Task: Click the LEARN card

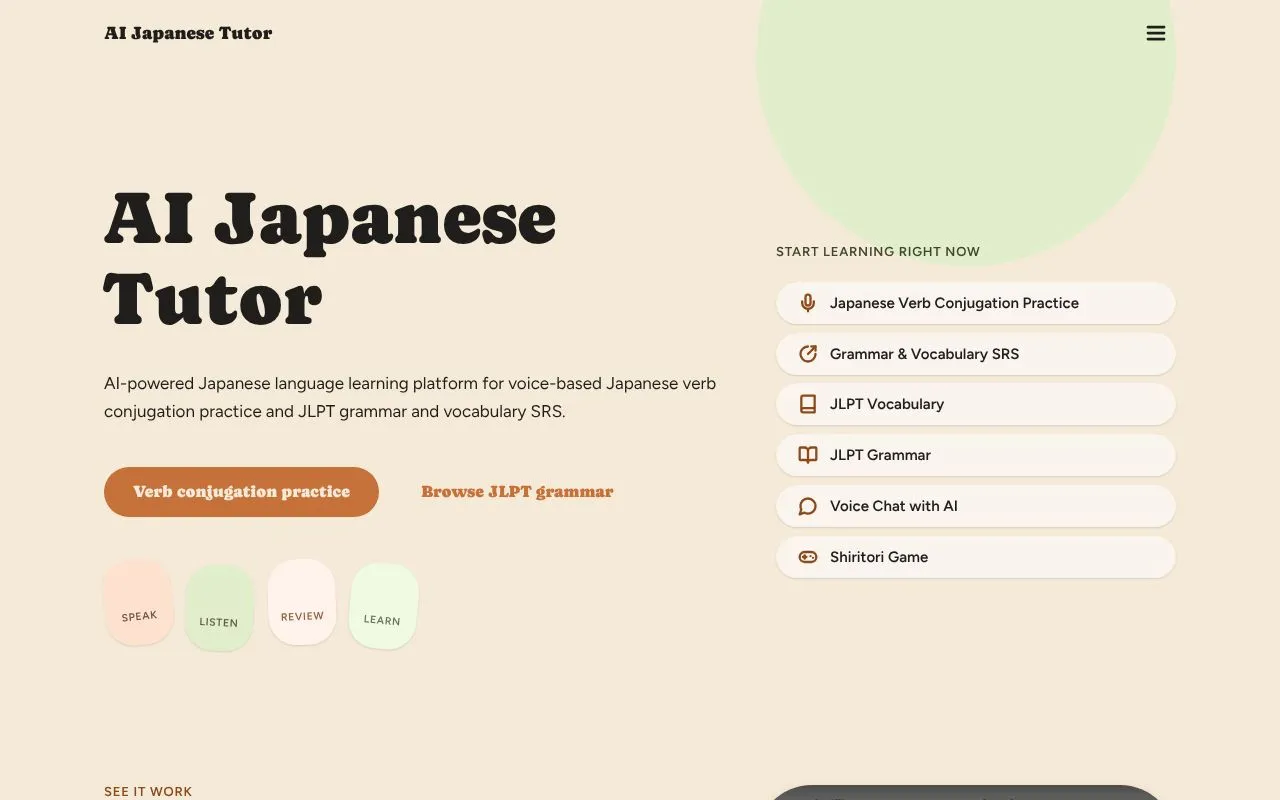Action: (x=383, y=606)
